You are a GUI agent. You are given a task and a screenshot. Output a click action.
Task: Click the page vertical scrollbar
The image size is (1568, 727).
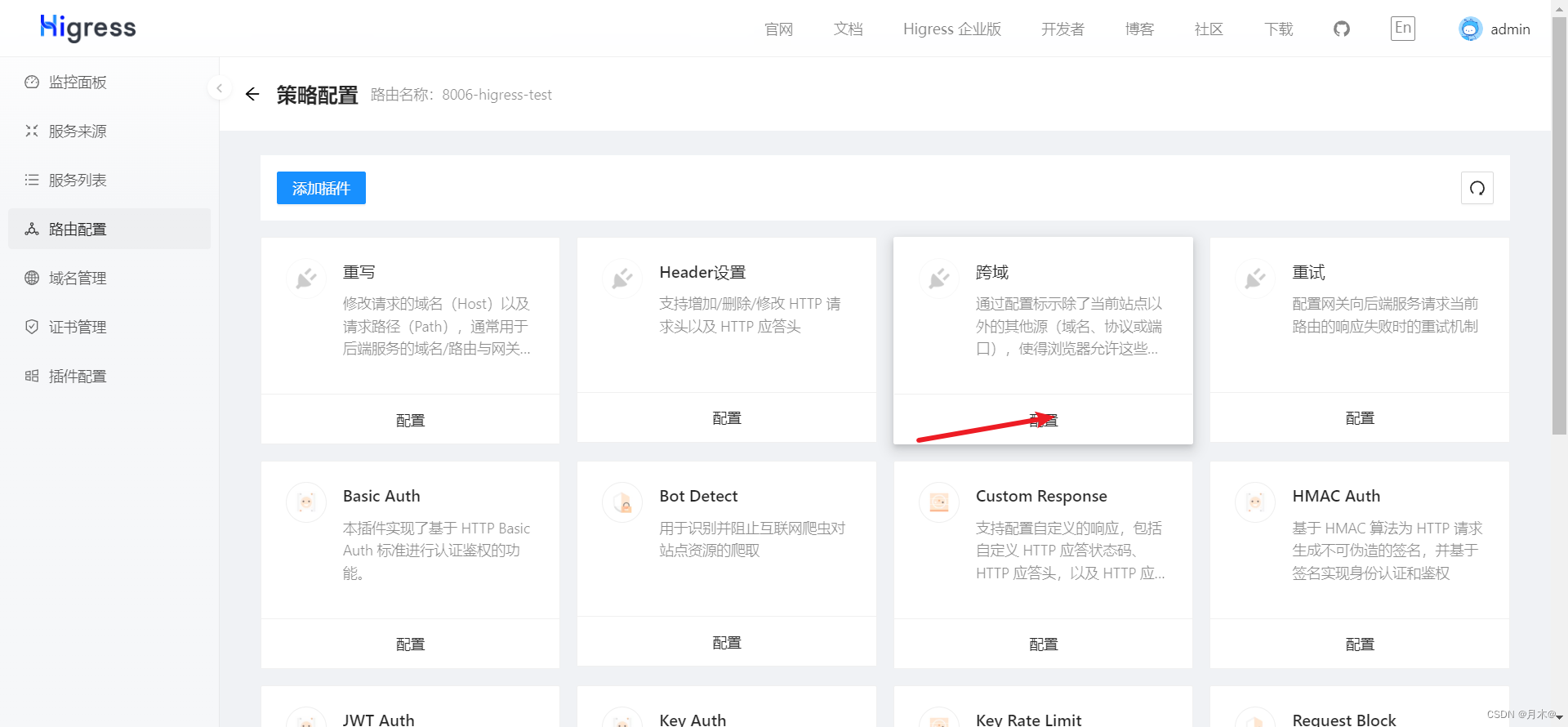[x=1559, y=225]
